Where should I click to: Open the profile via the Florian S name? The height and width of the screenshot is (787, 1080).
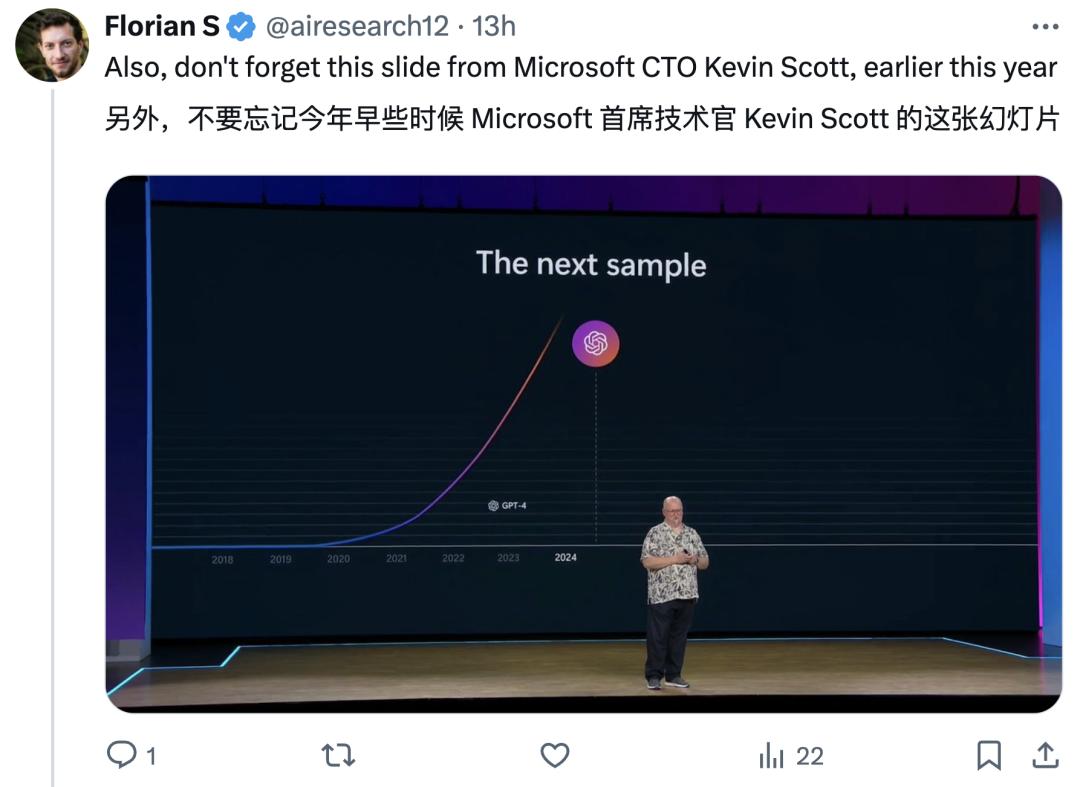pyautogui.click(x=160, y=26)
